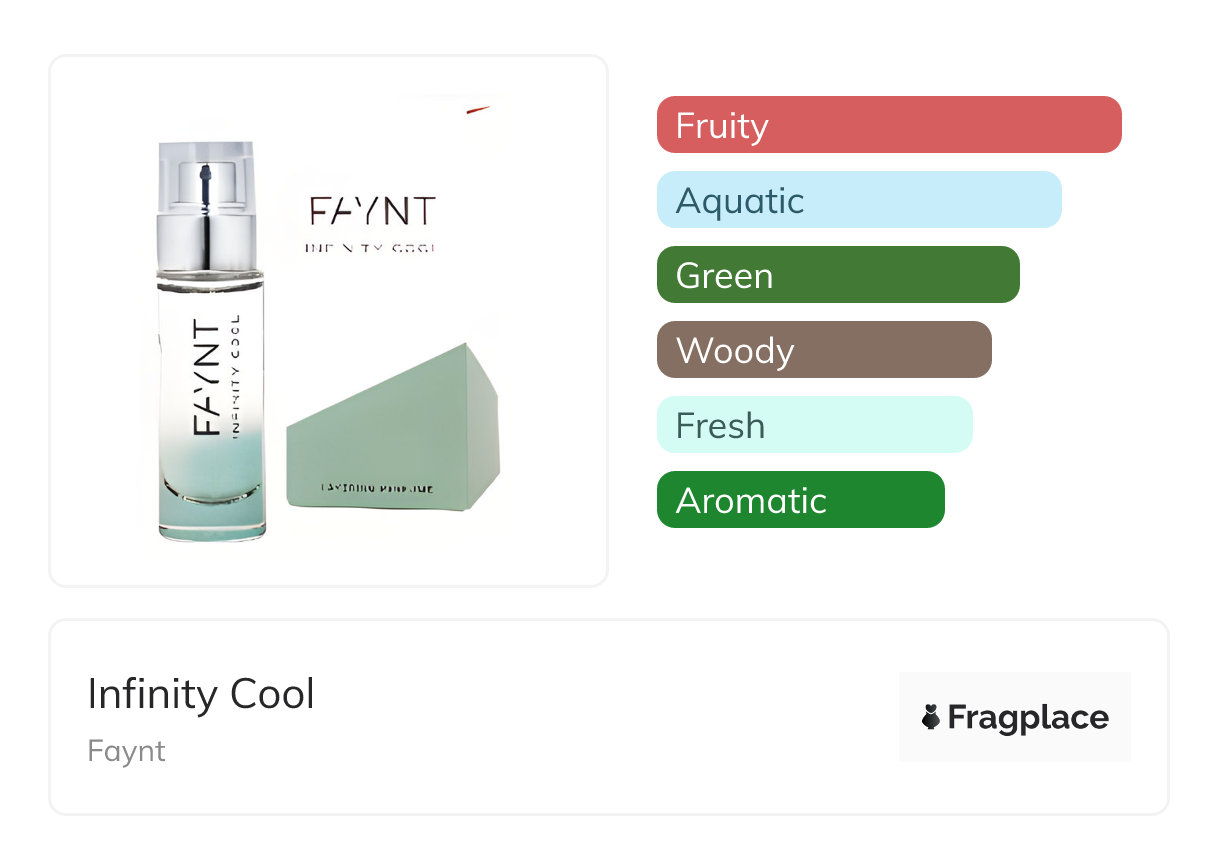Click the Fragplace bottle logo icon
Viewport: 1218px width, 864px height.
click(x=931, y=717)
